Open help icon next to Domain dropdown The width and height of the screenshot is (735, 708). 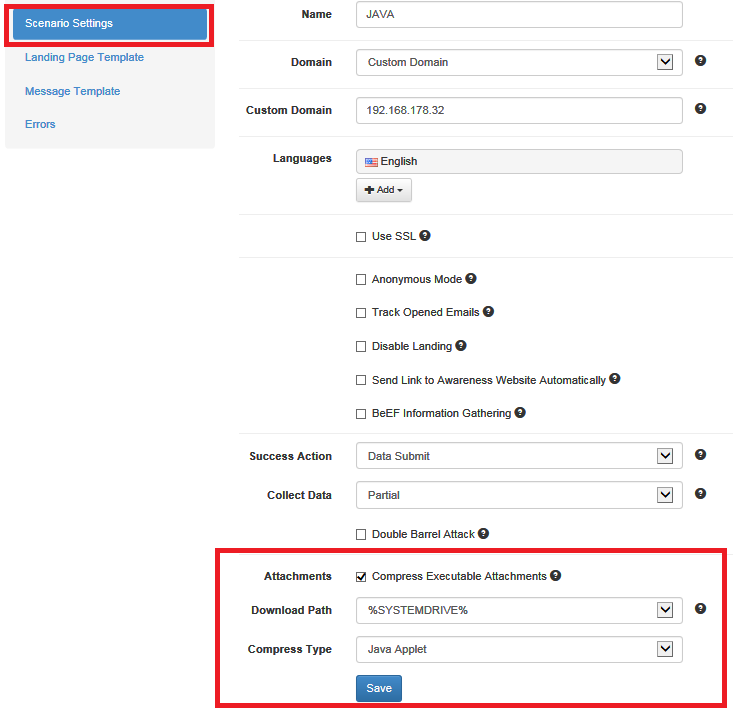[700, 60]
